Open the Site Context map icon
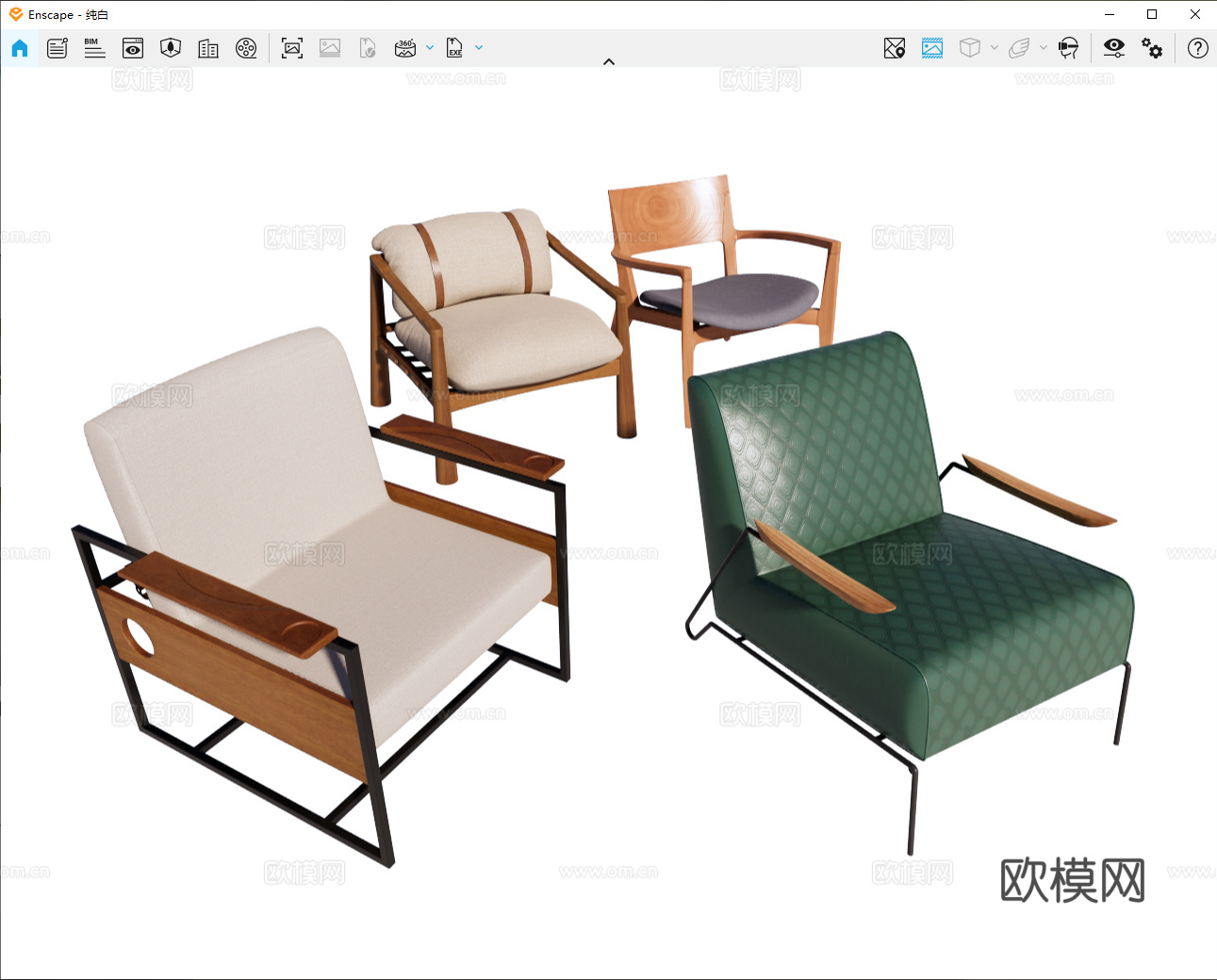1217x980 pixels. pos(171,48)
